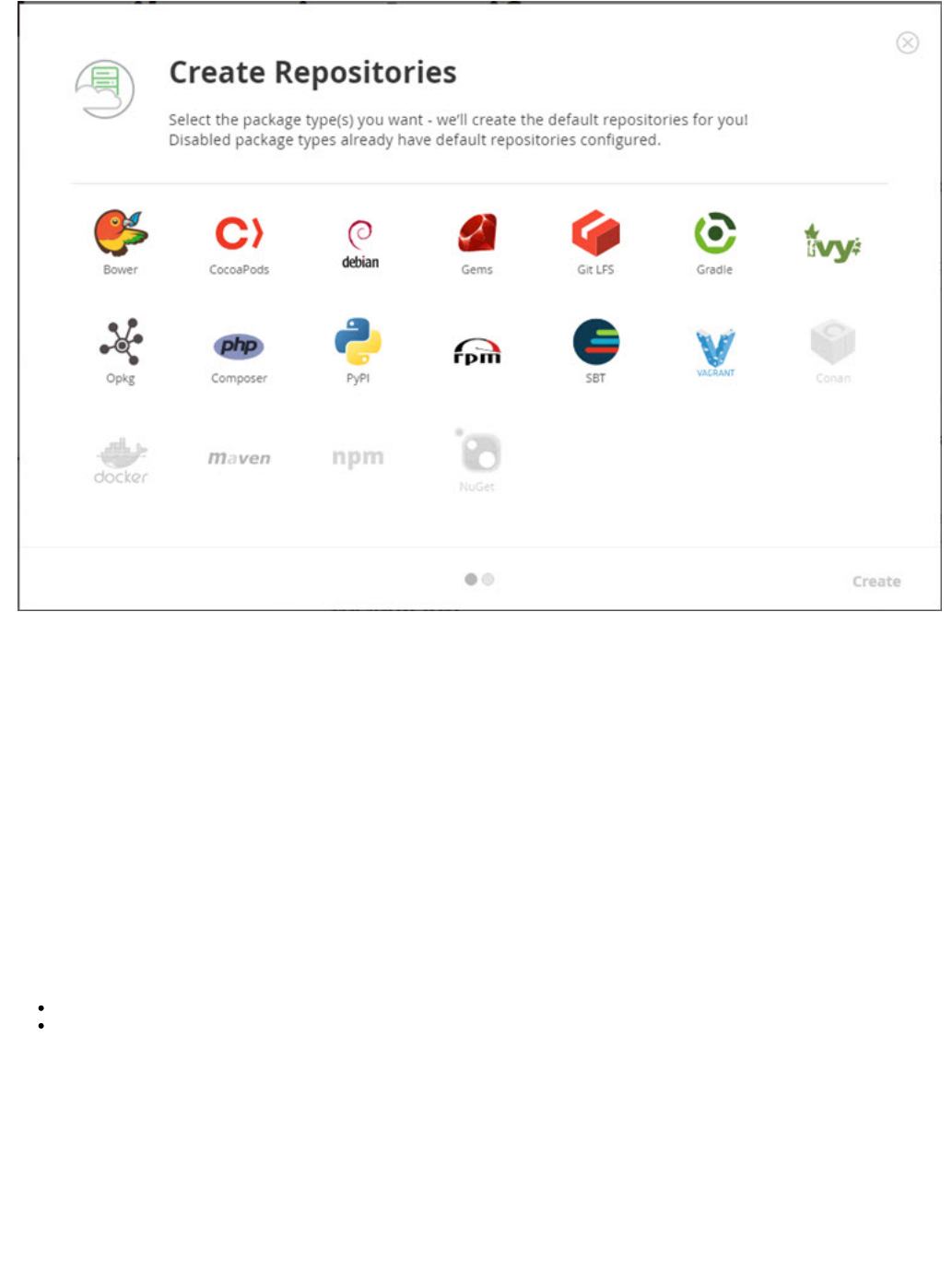Pick the Gems ruby icon
This screenshot has height=1283, width=952.
pyautogui.click(x=477, y=243)
